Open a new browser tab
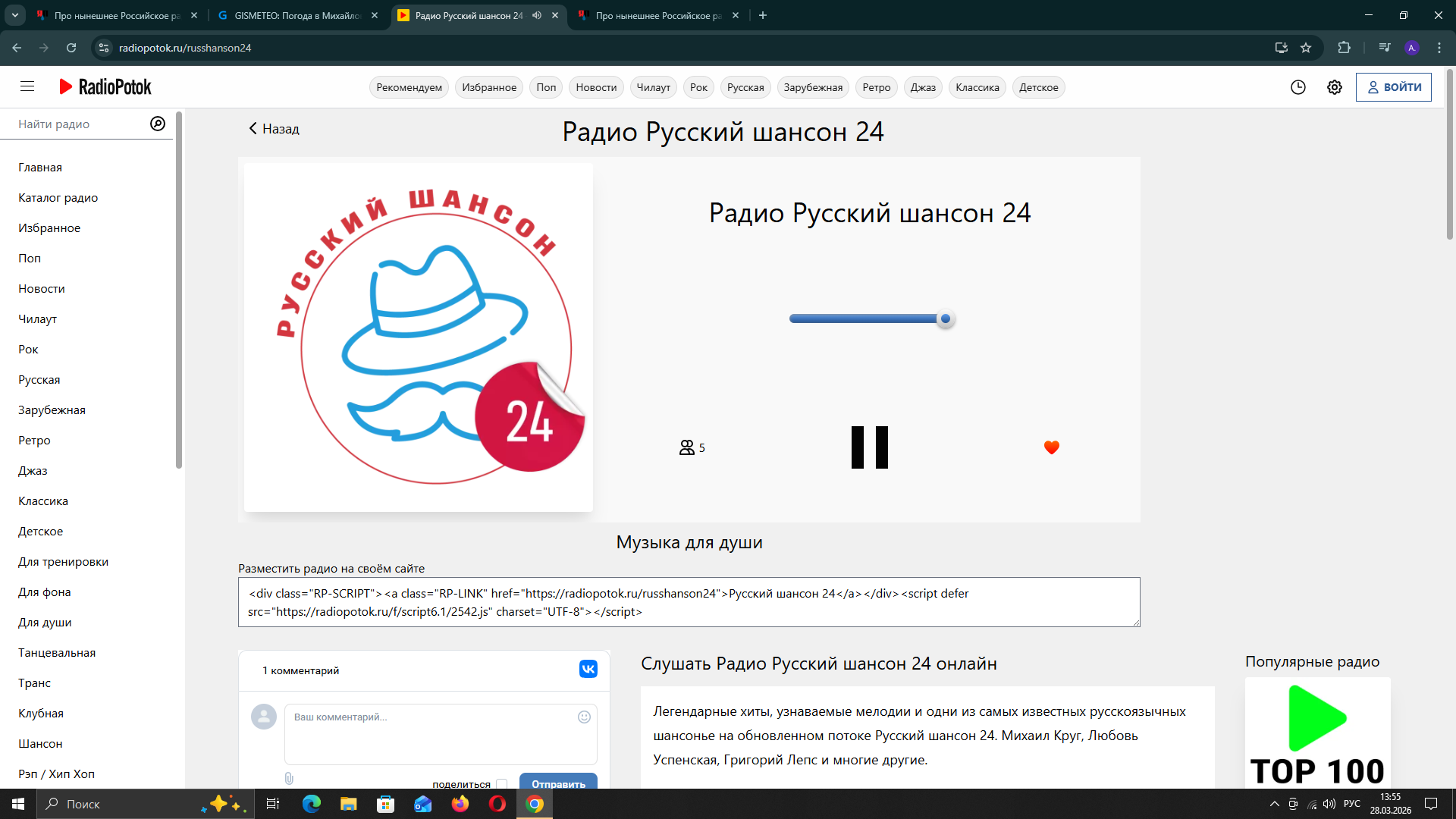The height and width of the screenshot is (819, 1456). (763, 15)
